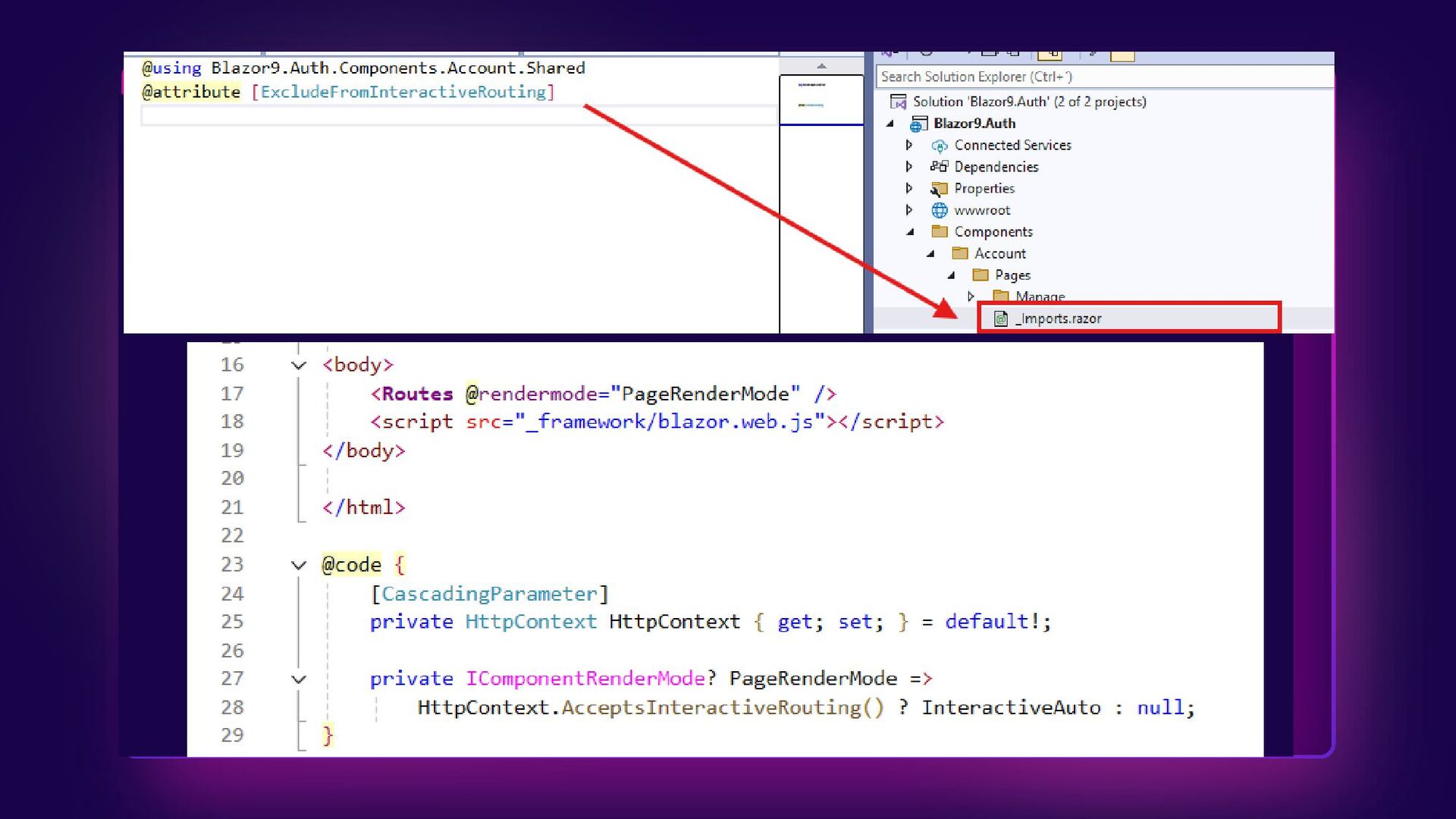Collapse the Pages folder arrow
This screenshot has width=1456, height=819.
(951, 275)
